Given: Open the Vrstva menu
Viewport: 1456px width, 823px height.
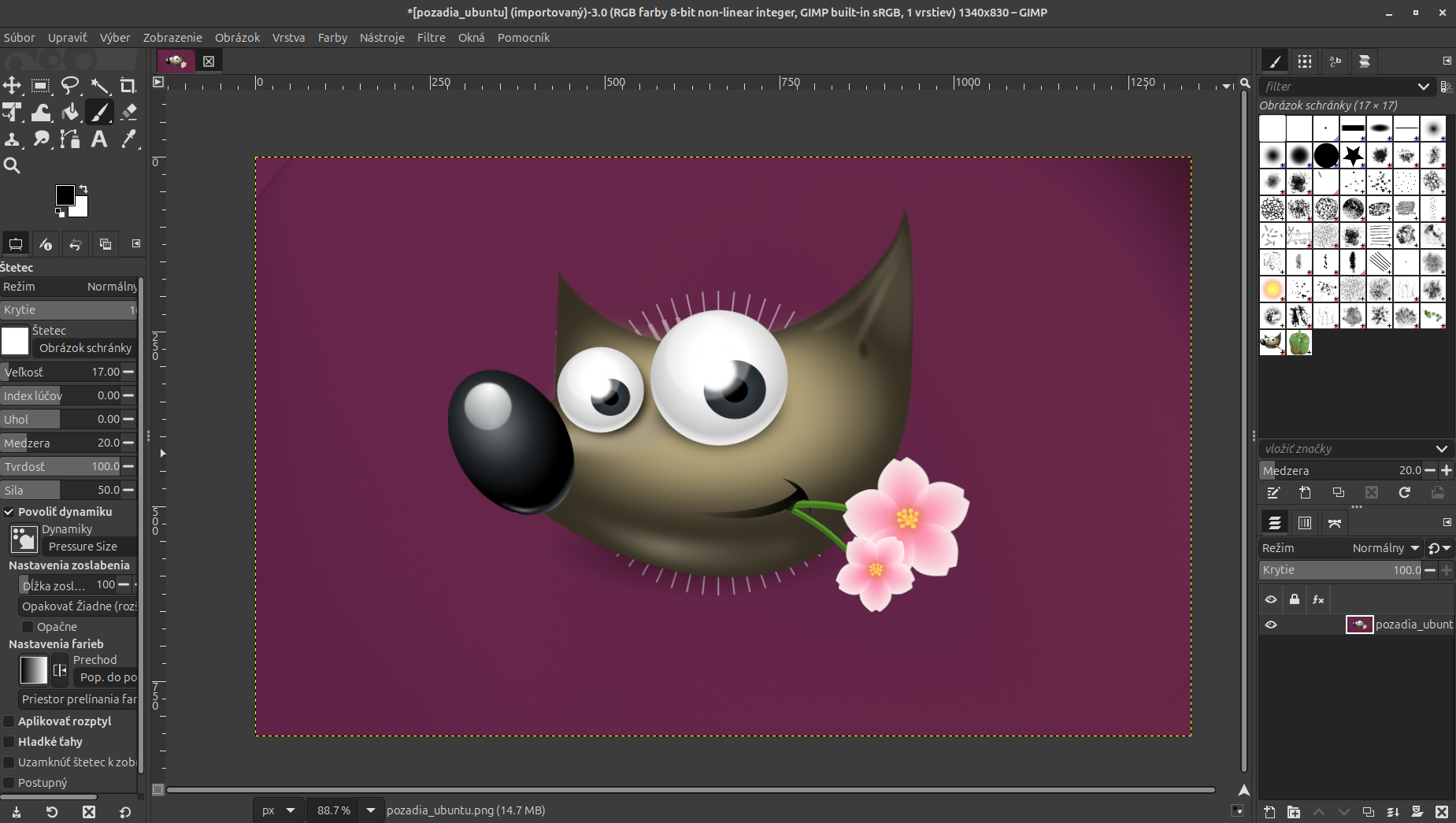Looking at the screenshot, I should click(288, 37).
